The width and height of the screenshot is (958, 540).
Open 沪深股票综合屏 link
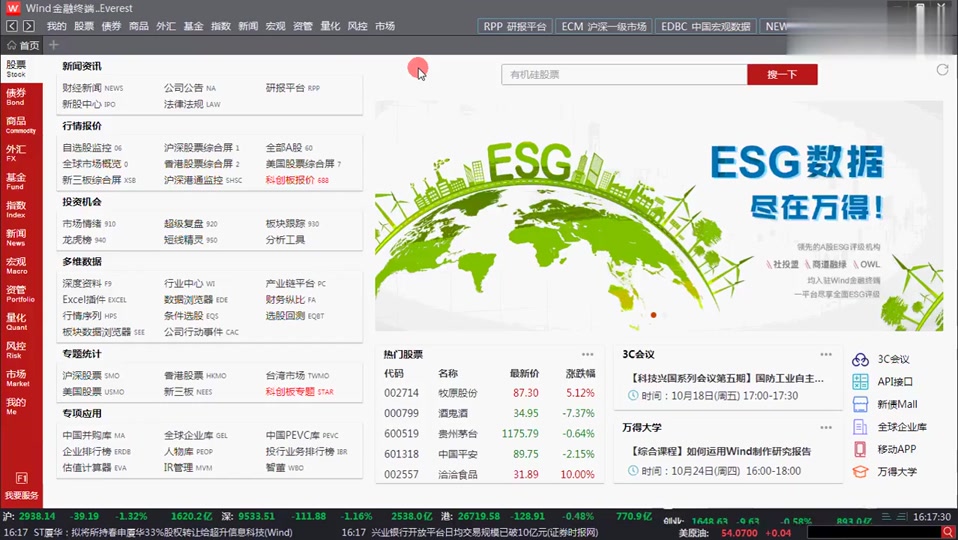click(x=201, y=147)
